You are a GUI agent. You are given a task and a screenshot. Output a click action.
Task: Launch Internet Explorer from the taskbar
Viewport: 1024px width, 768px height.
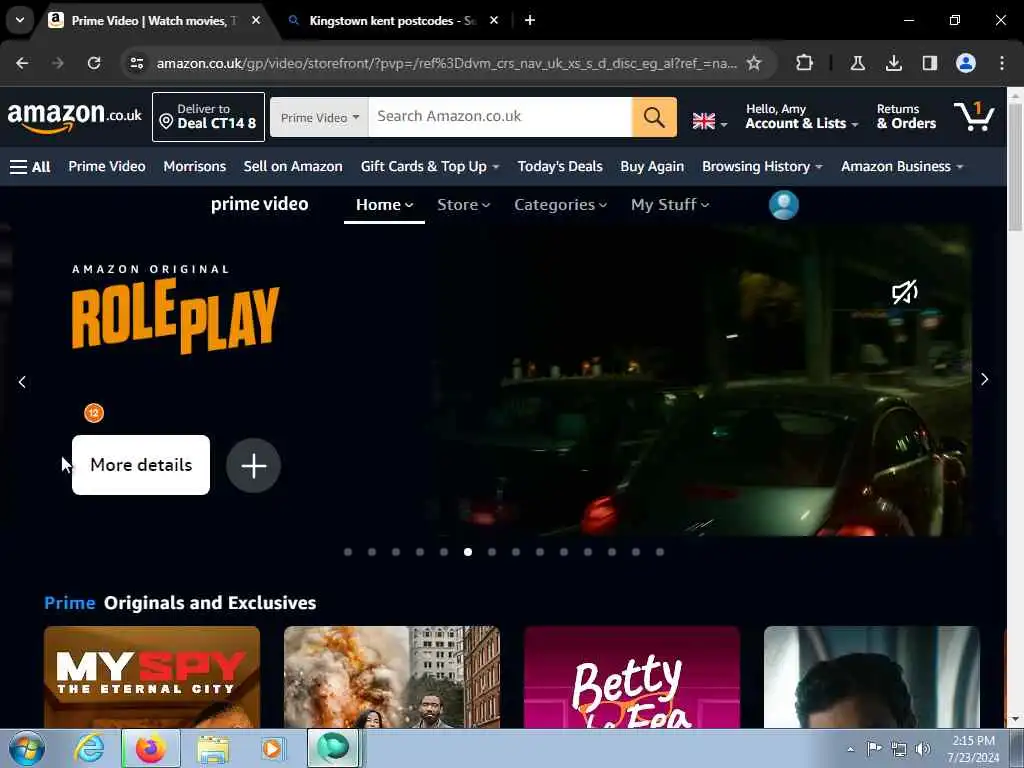click(x=89, y=748)
